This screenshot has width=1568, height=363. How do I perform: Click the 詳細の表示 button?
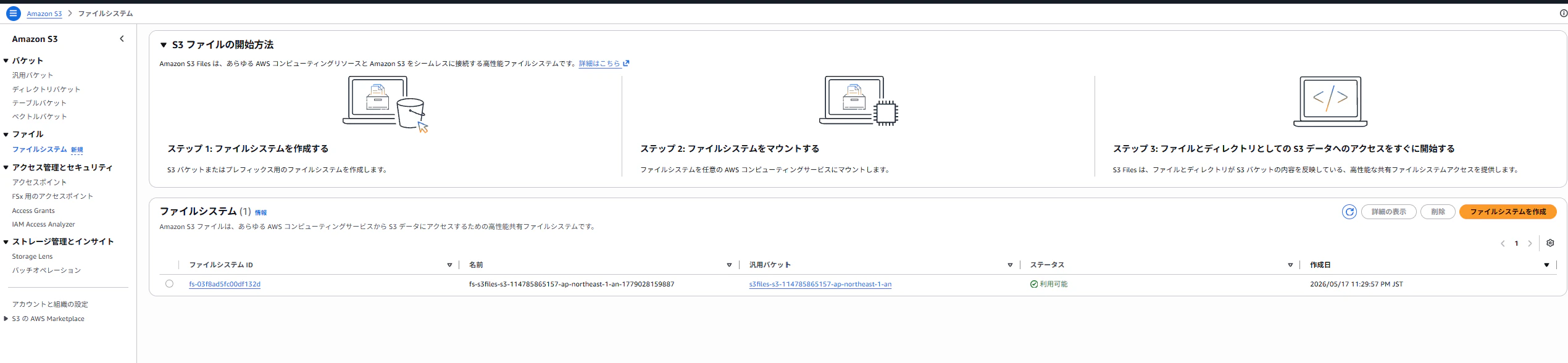[1388, 212]
